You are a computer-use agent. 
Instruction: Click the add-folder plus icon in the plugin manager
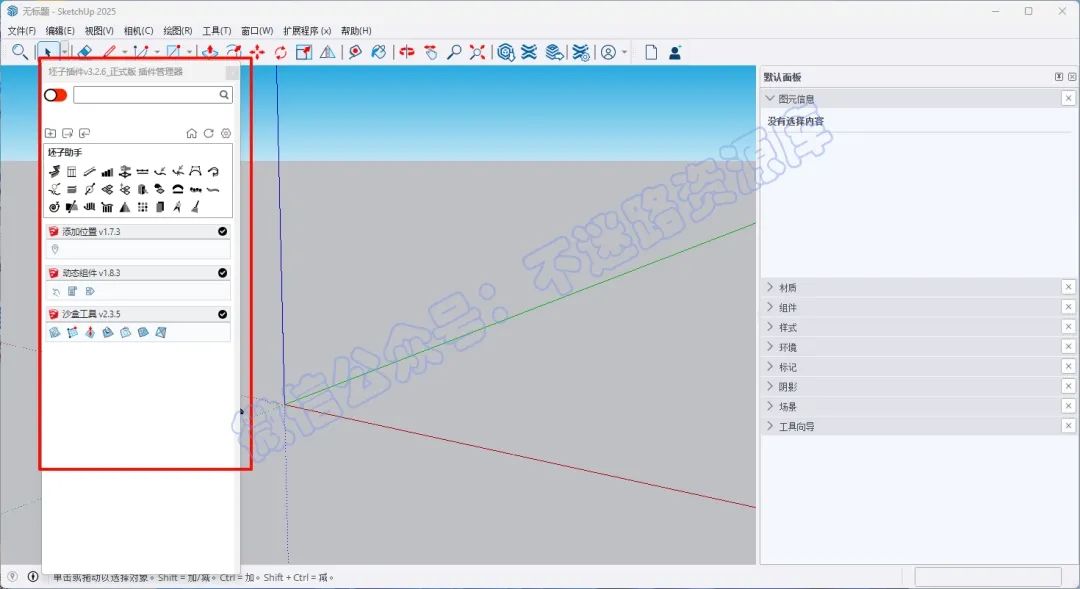50,133
